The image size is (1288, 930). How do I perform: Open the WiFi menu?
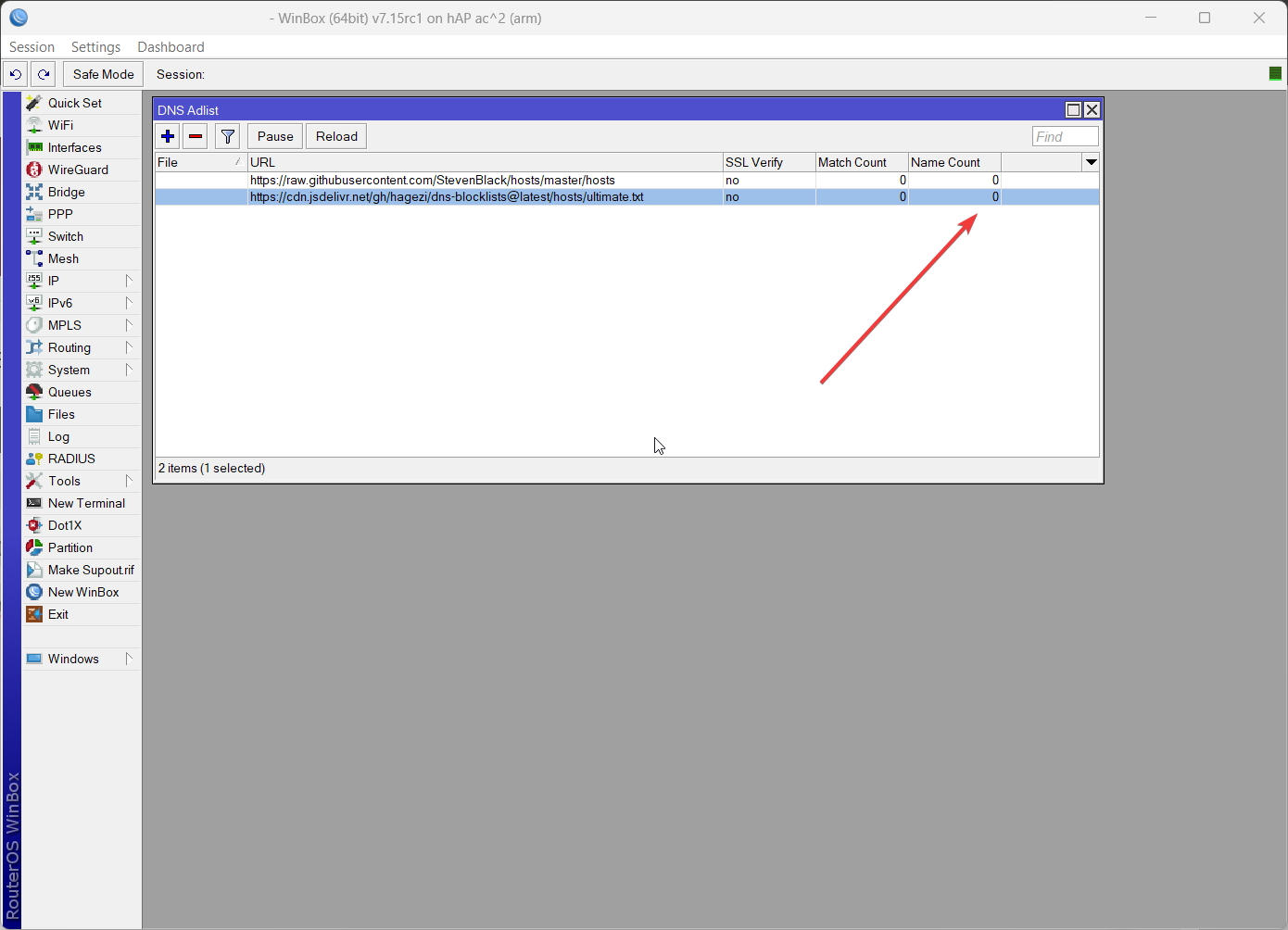pos(82,125)
